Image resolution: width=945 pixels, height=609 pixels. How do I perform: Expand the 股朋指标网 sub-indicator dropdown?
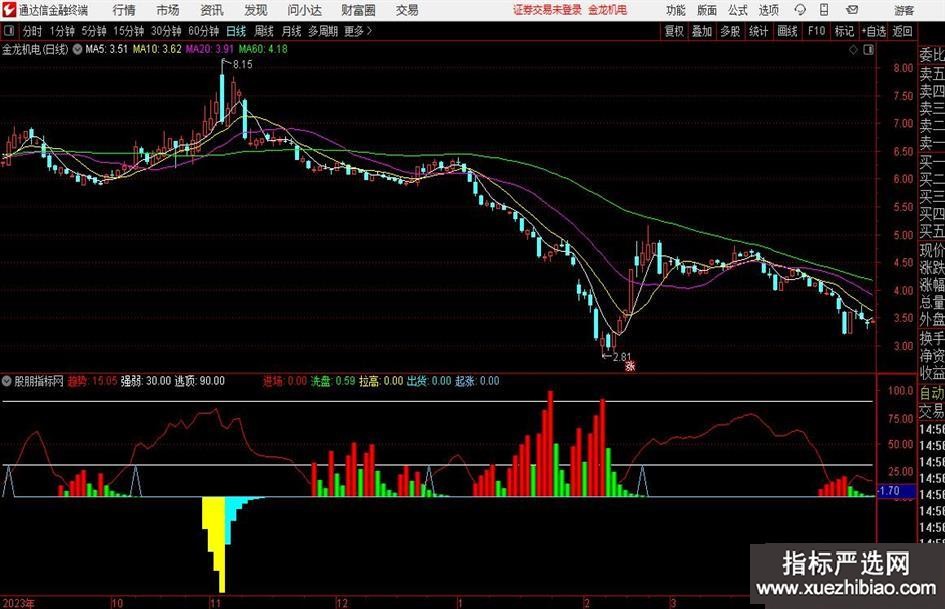coord(7,381)
